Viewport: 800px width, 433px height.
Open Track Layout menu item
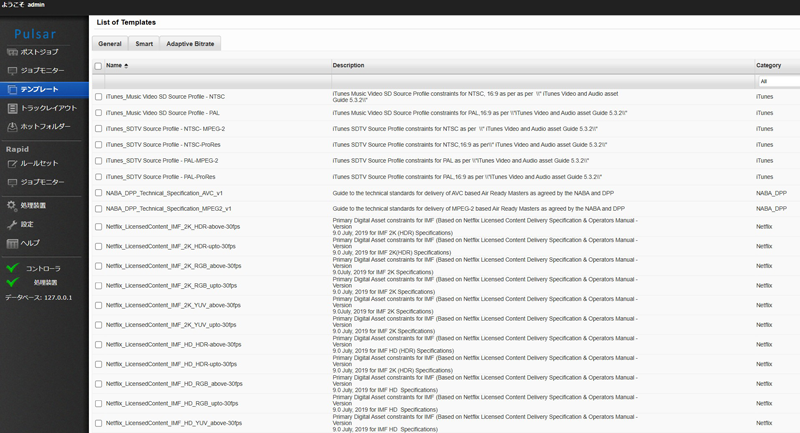48,108
